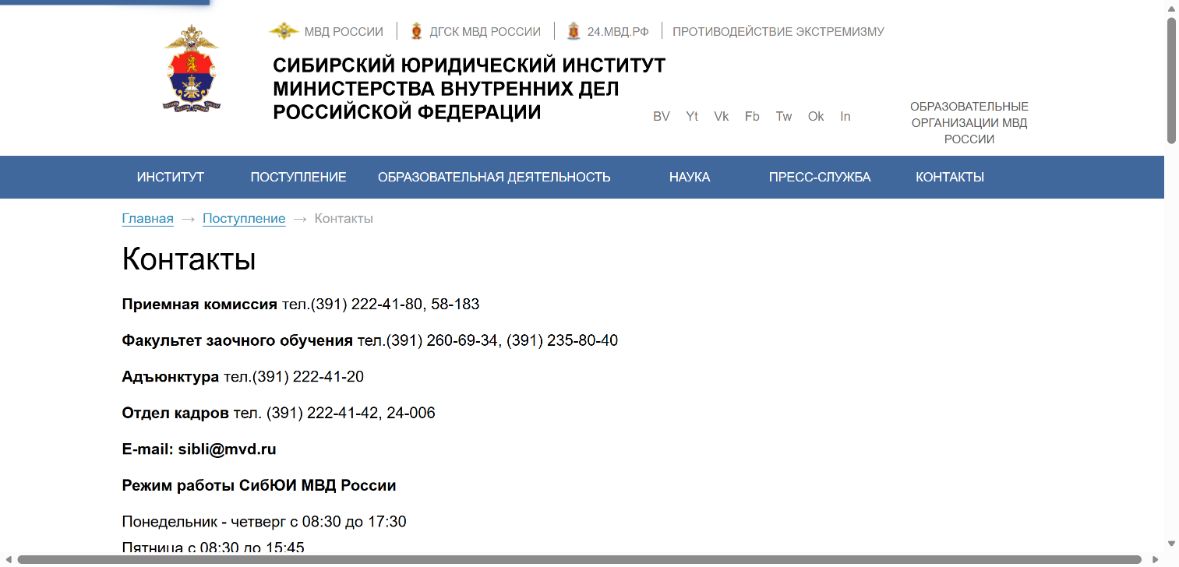The image size is (1179, 567).
Task: Open the ДГСК МВД РОССИИ link
Action: (x=485, y=32)
